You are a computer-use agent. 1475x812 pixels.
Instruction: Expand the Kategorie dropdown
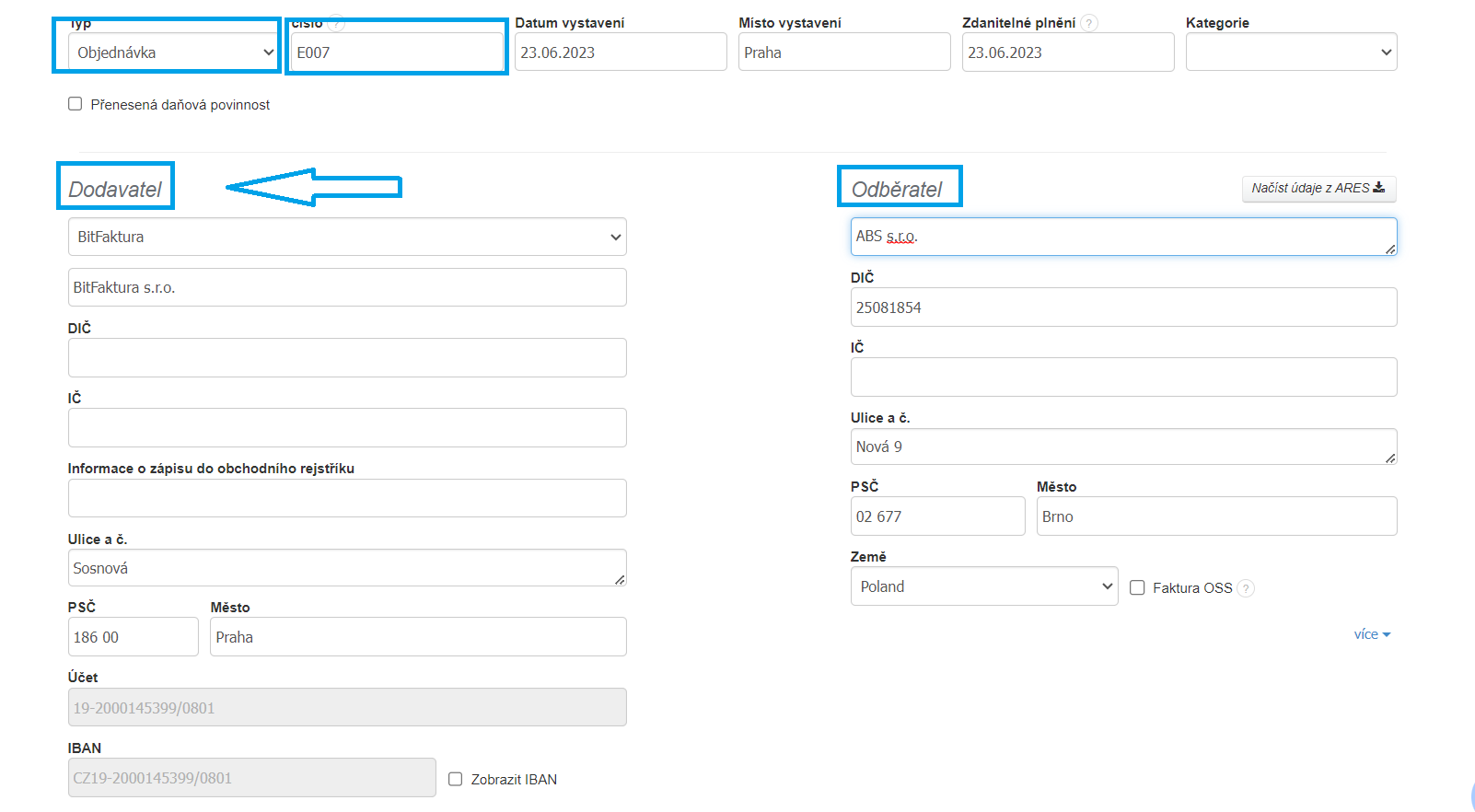coord(1291,52)
